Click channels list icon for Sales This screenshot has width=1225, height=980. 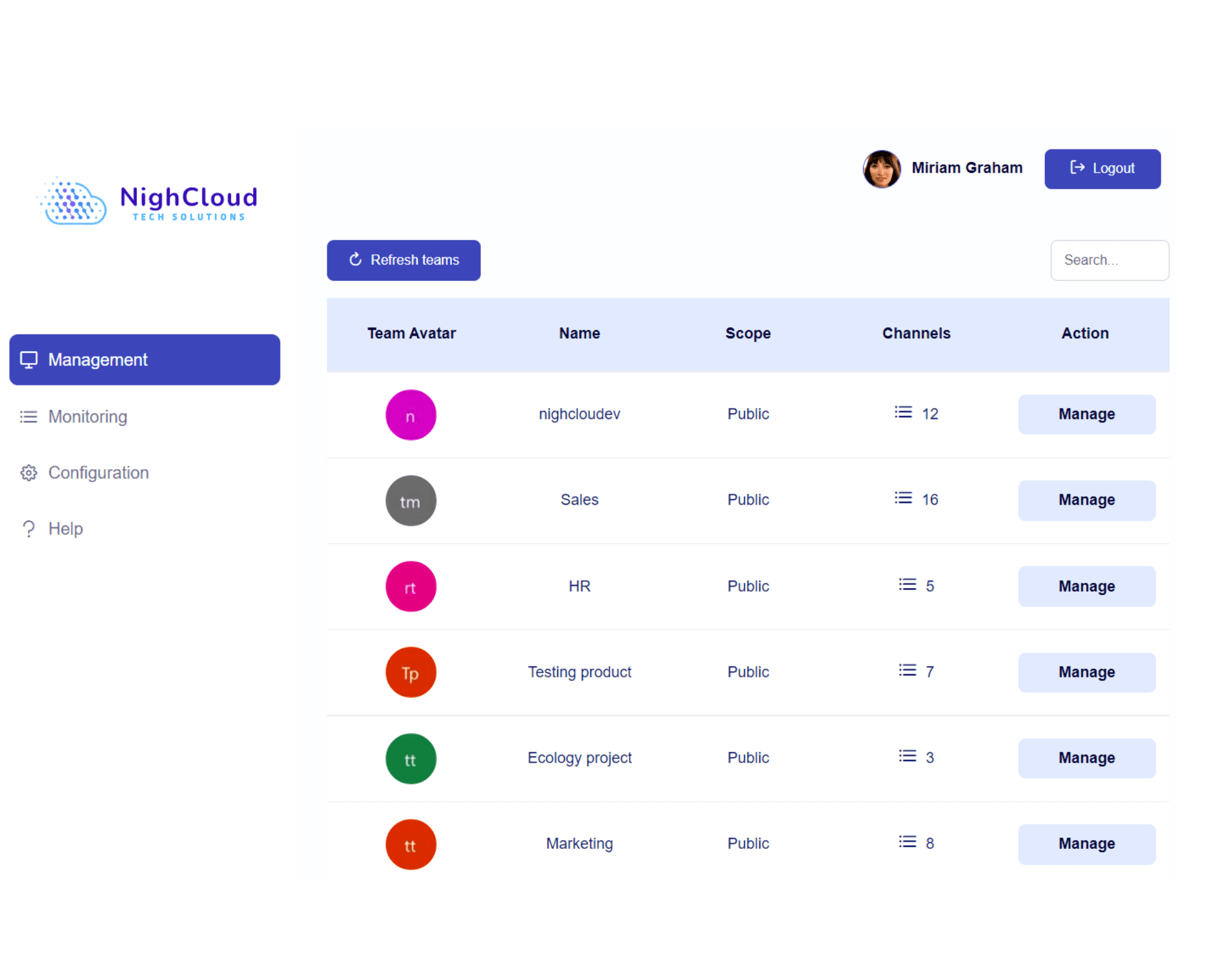pyautogui.click(x=903, y=499)
